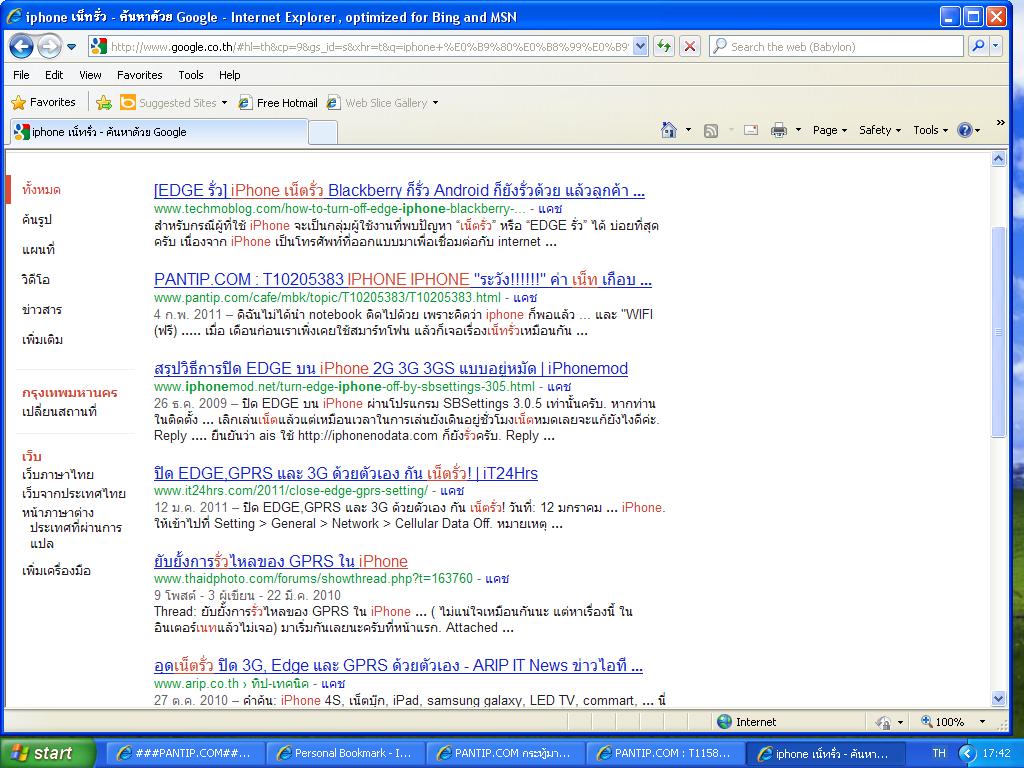The width and height of the screenshot is (1024, 768).
Task: Select เว็บจากประเทศไทย filter
Action: point(73,494)
